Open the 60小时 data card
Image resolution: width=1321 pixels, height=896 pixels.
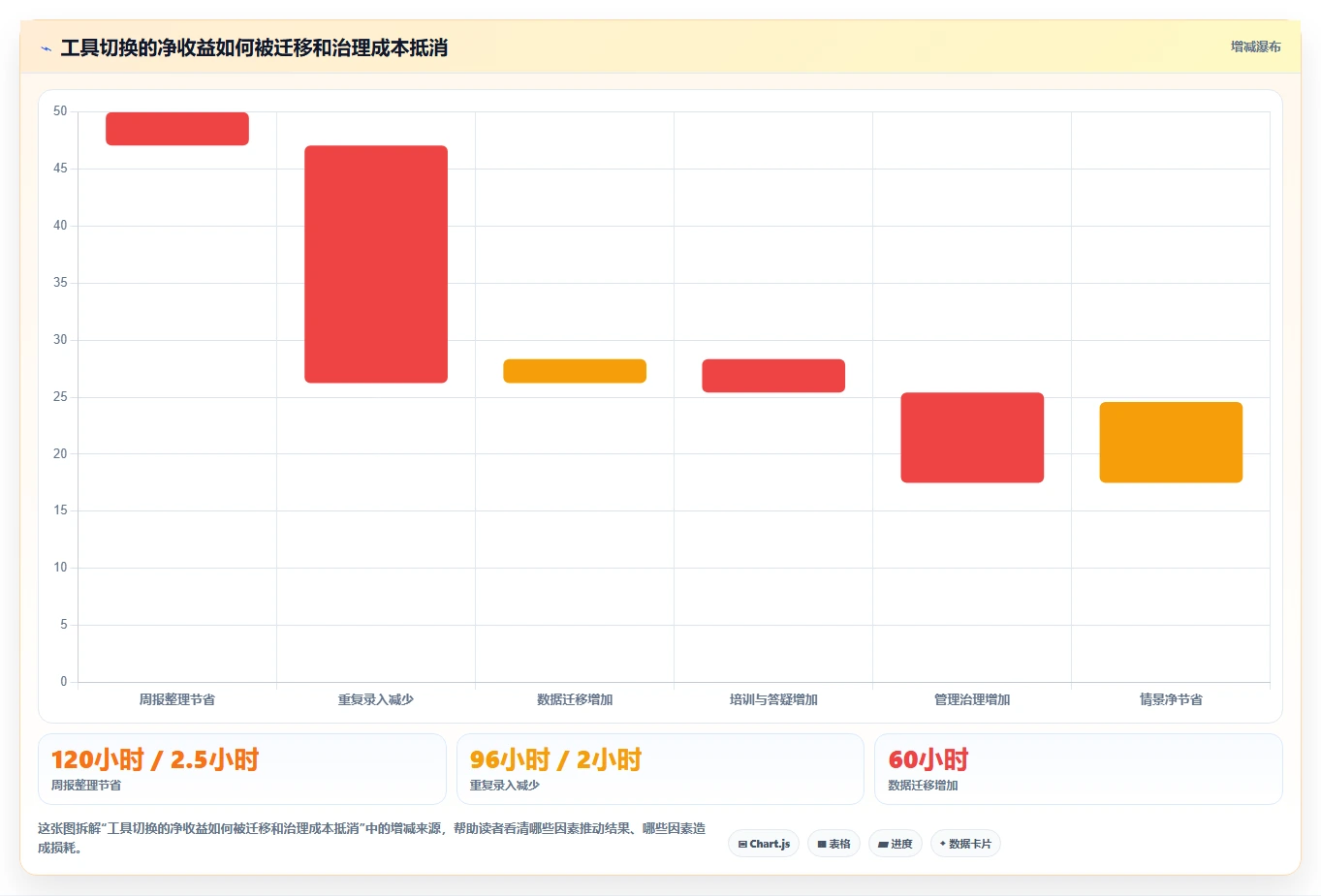[x=1078, y=769]
